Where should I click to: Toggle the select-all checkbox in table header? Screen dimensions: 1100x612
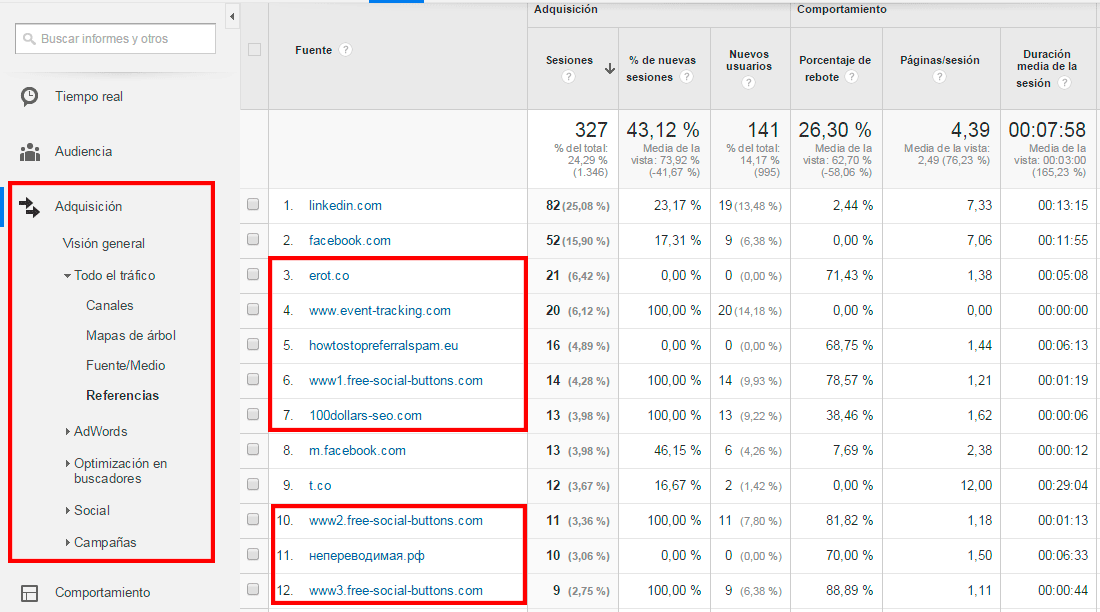pos(254,50)
